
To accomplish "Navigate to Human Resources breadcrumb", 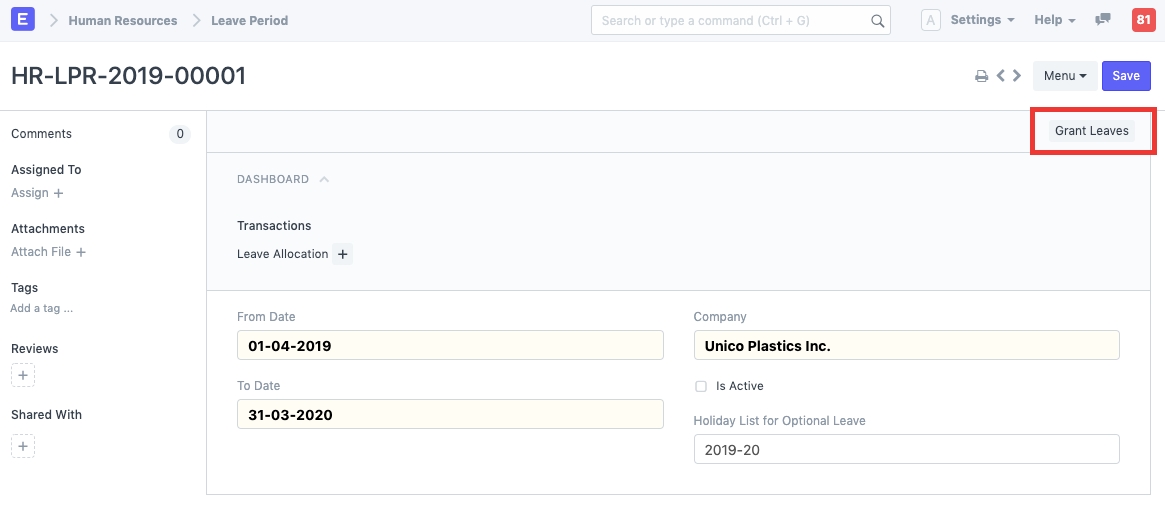I will click(x=123, y=20).
